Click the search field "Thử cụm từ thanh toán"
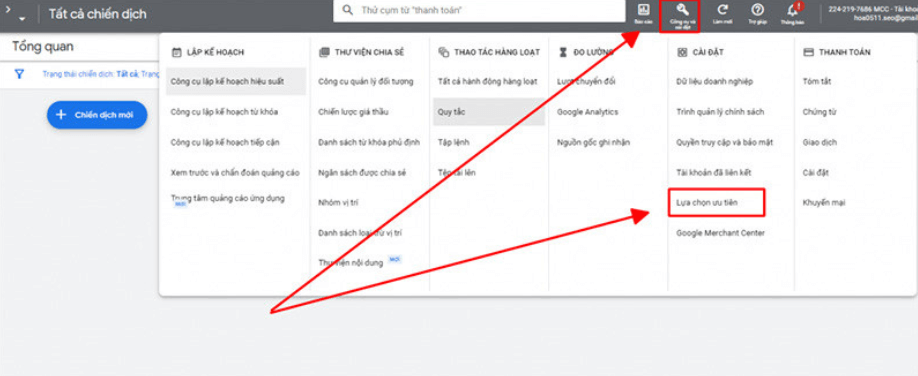This screenshot has width=918, height=376. 479,11
